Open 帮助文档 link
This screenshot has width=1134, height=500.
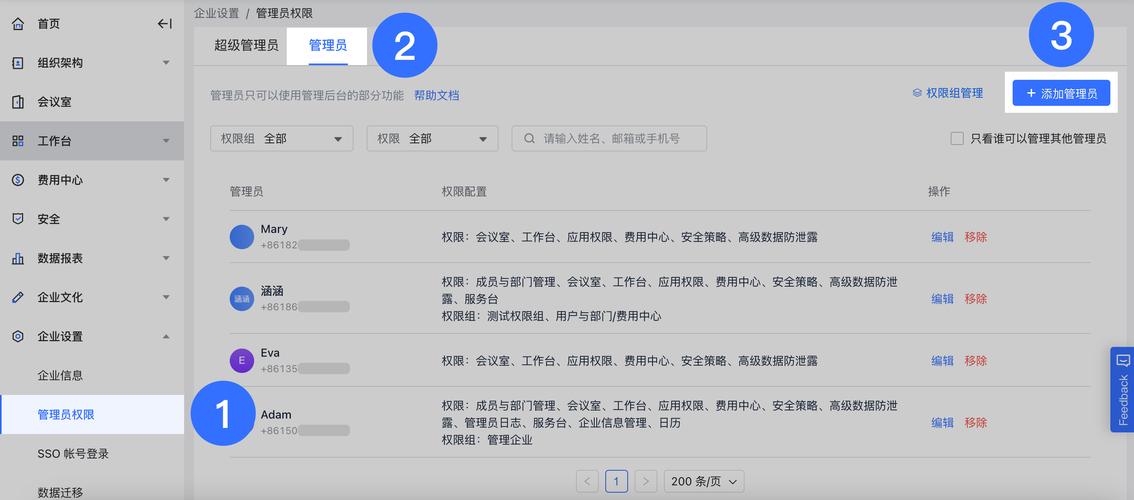point(437,95)
